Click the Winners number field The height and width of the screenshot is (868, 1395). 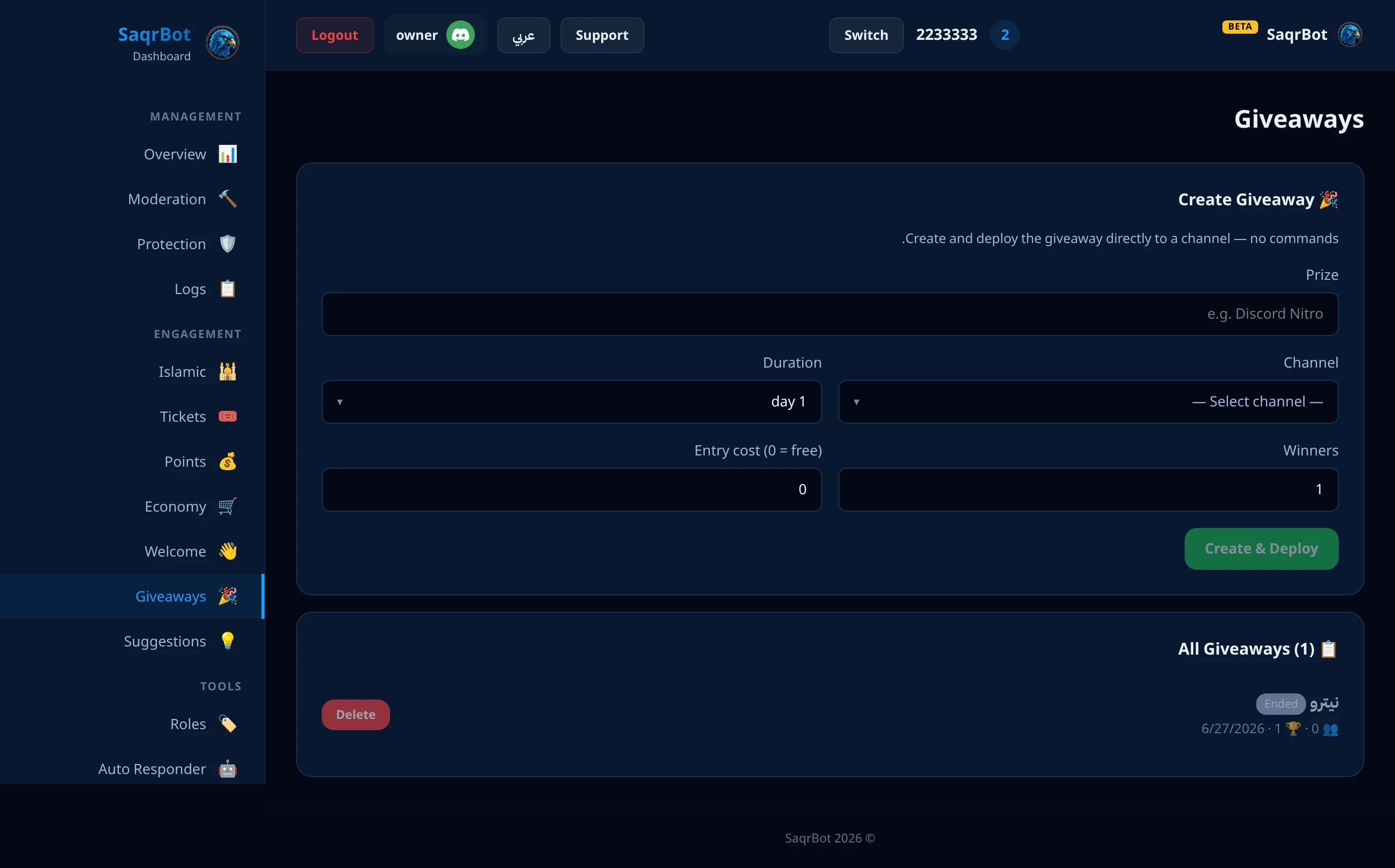tap(1088, 490)
